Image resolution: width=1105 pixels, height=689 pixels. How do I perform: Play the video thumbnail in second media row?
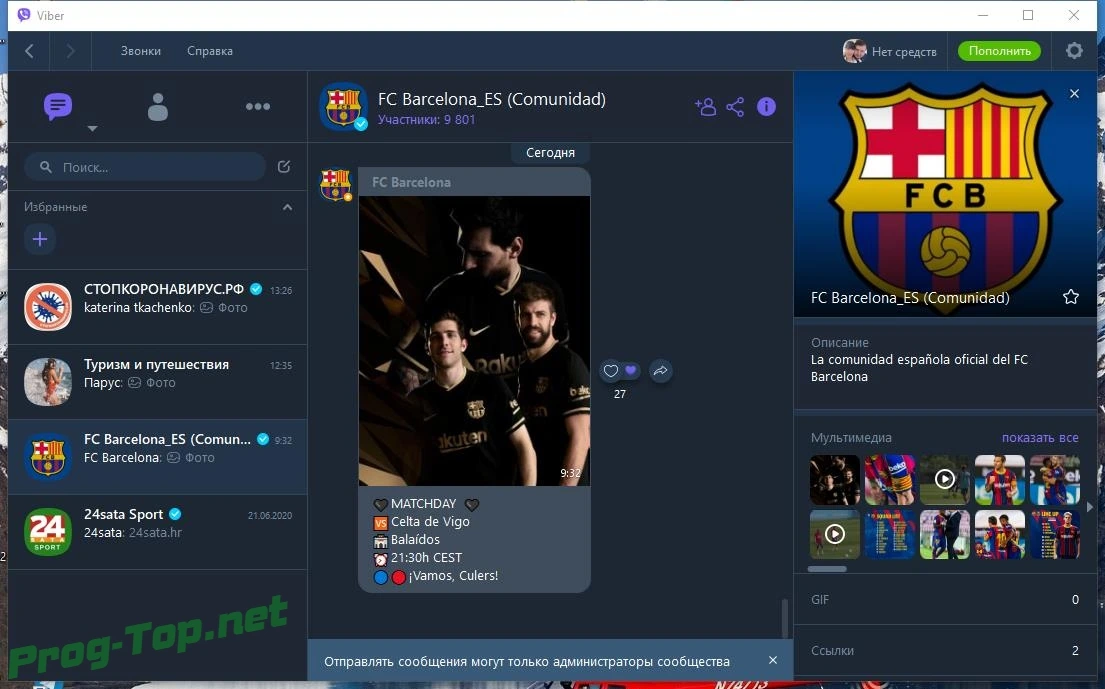pyautogui.click(x=834, y=535)
